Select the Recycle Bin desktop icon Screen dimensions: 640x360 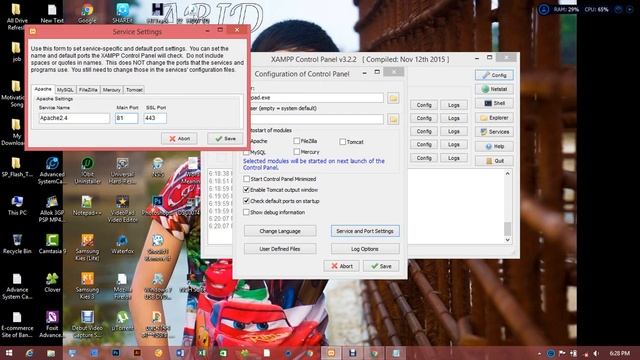click(17, 244)
